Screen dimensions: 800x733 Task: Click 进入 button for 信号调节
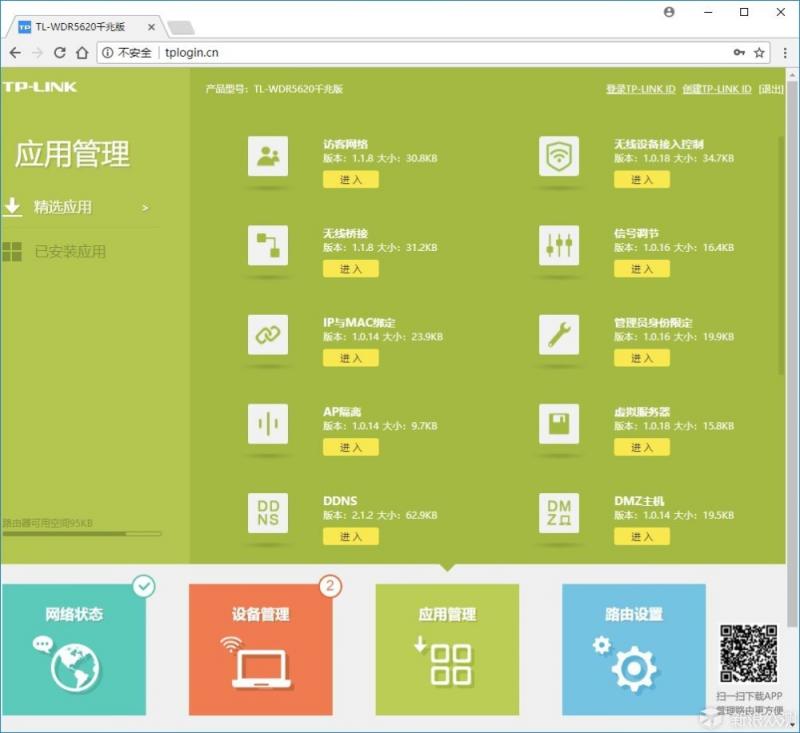click(x=642, y=269)
